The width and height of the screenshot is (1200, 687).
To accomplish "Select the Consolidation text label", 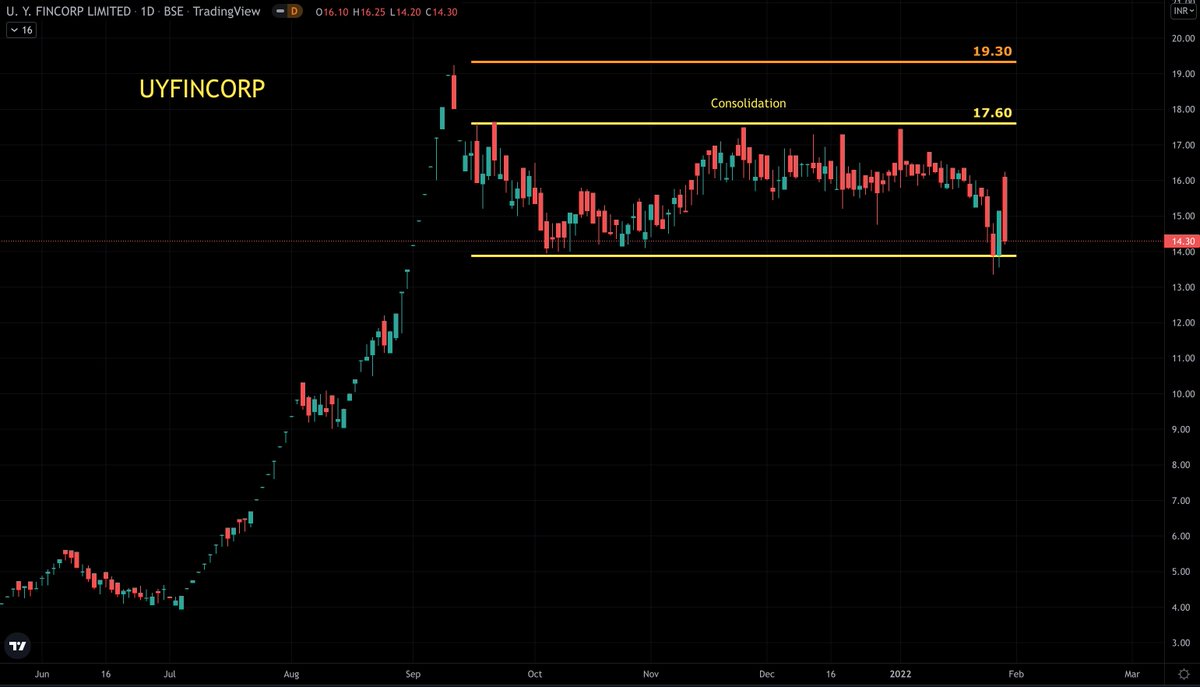I will coord(748,103).
